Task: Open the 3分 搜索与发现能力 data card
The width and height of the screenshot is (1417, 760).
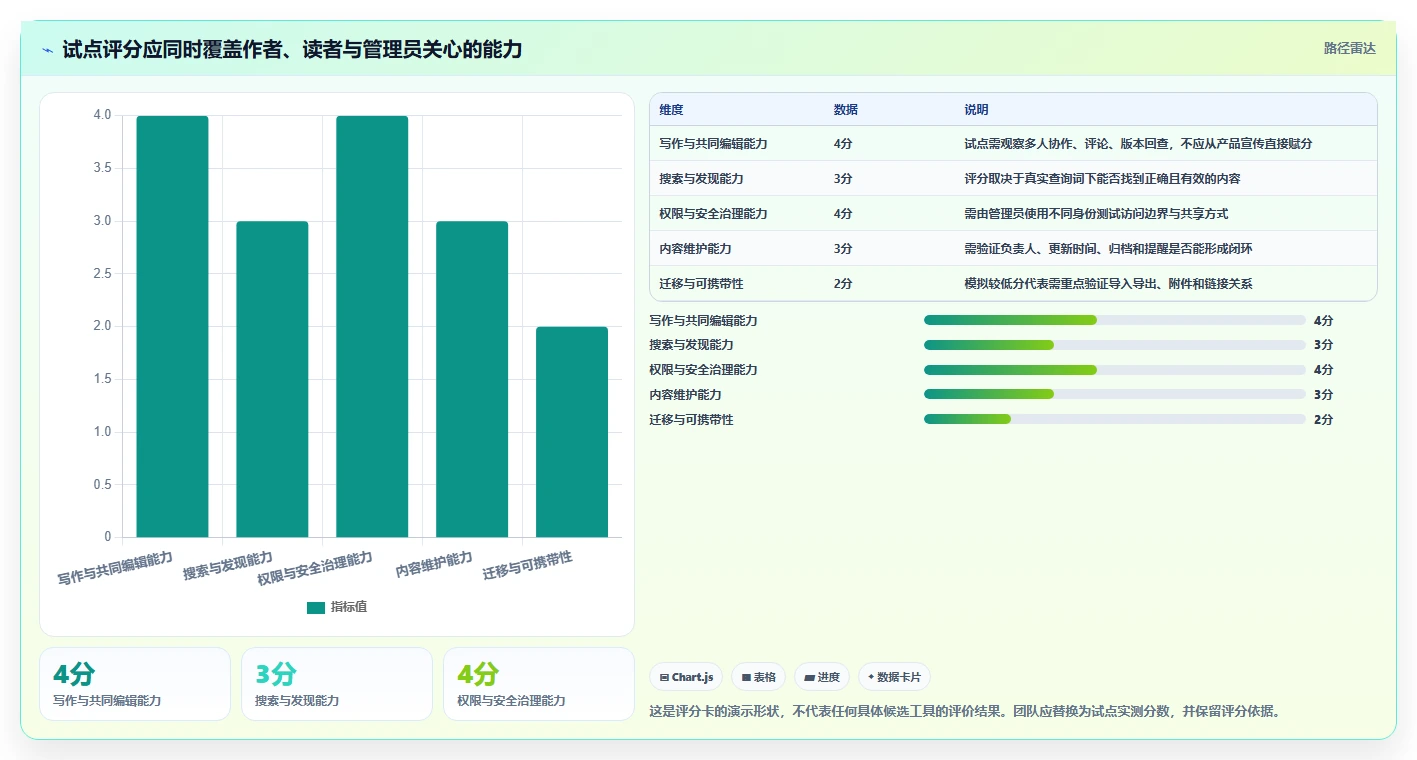Action: tap(337, 684)
